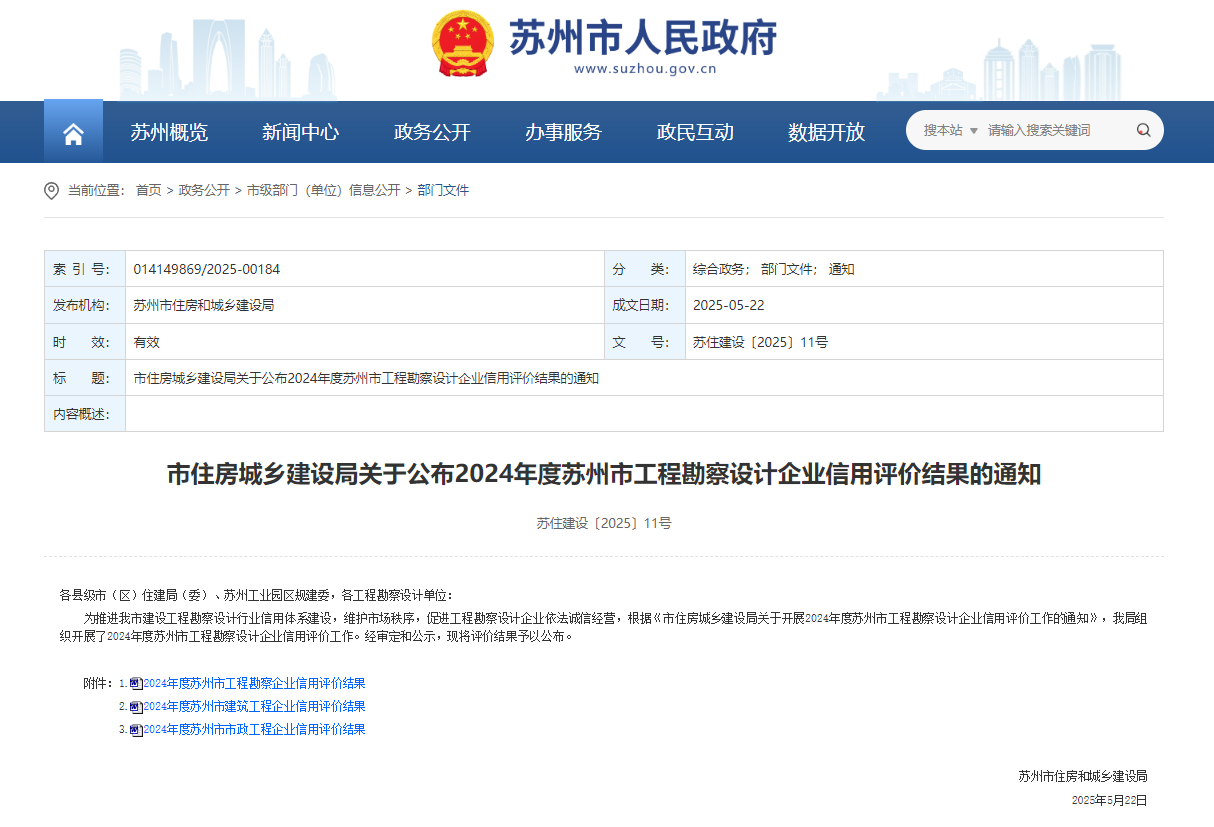This screenshot has height=827, width=1214.
Task: Download 2024年度苏州市市政工程企业信用评价结果 attachment
Action: (254, 730)
